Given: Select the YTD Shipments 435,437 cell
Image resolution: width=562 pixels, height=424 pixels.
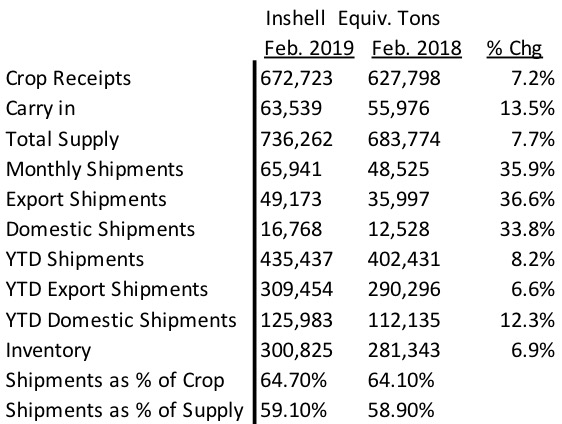Looking at the screenshot, I should pyautogui.click(x=296, y=259).
